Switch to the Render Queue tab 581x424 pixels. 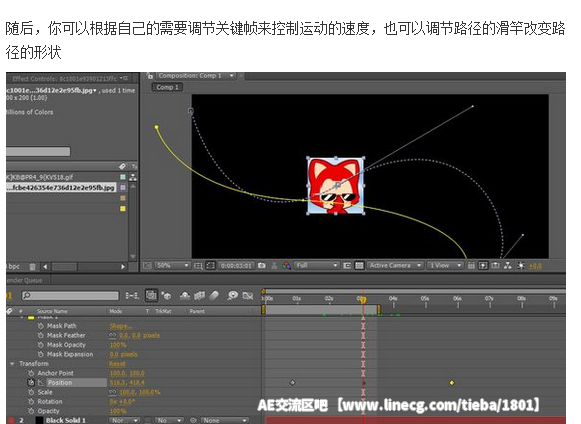[x=24, y=280]
